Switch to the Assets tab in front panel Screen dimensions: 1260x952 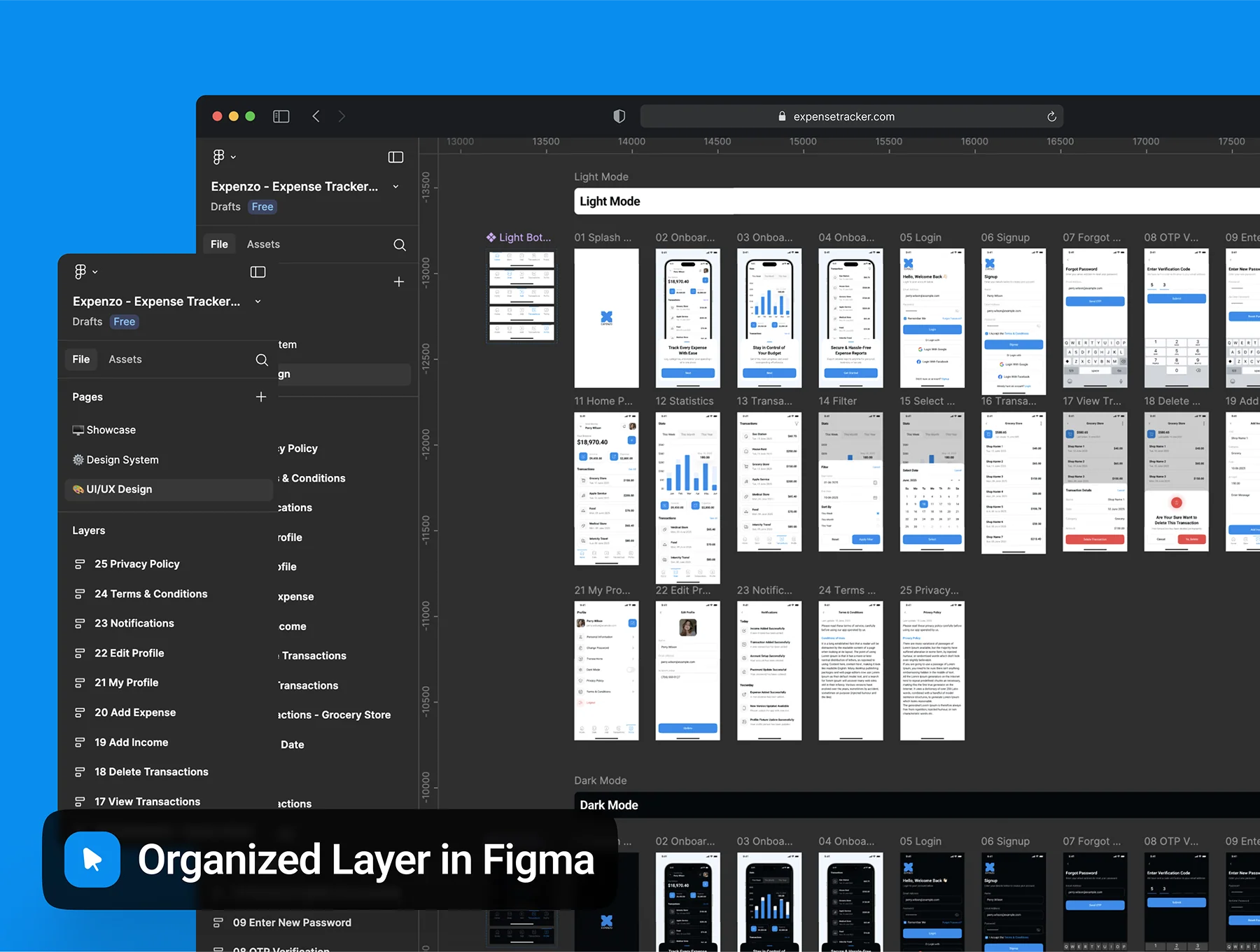point(125,359)
